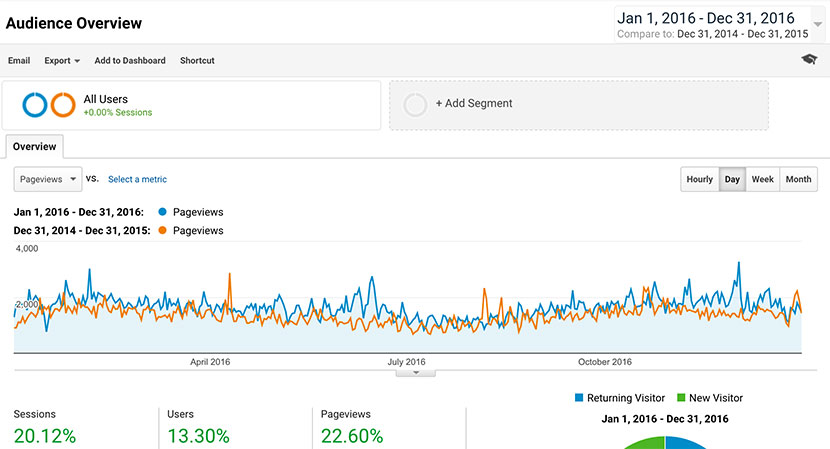The height and width of the screenshot is (449, 830).
Task: Click + Add Segment box
Action: tap(579, 105)
